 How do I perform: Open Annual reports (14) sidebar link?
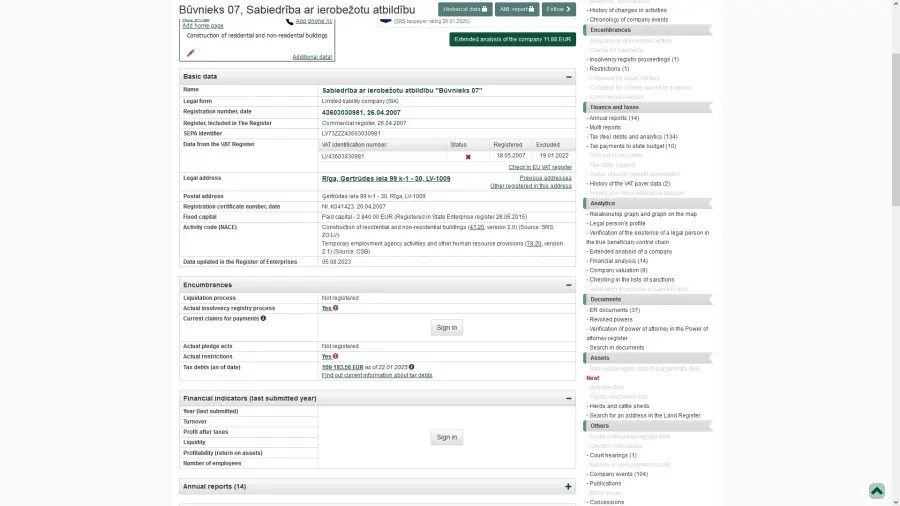coord(614,118)
